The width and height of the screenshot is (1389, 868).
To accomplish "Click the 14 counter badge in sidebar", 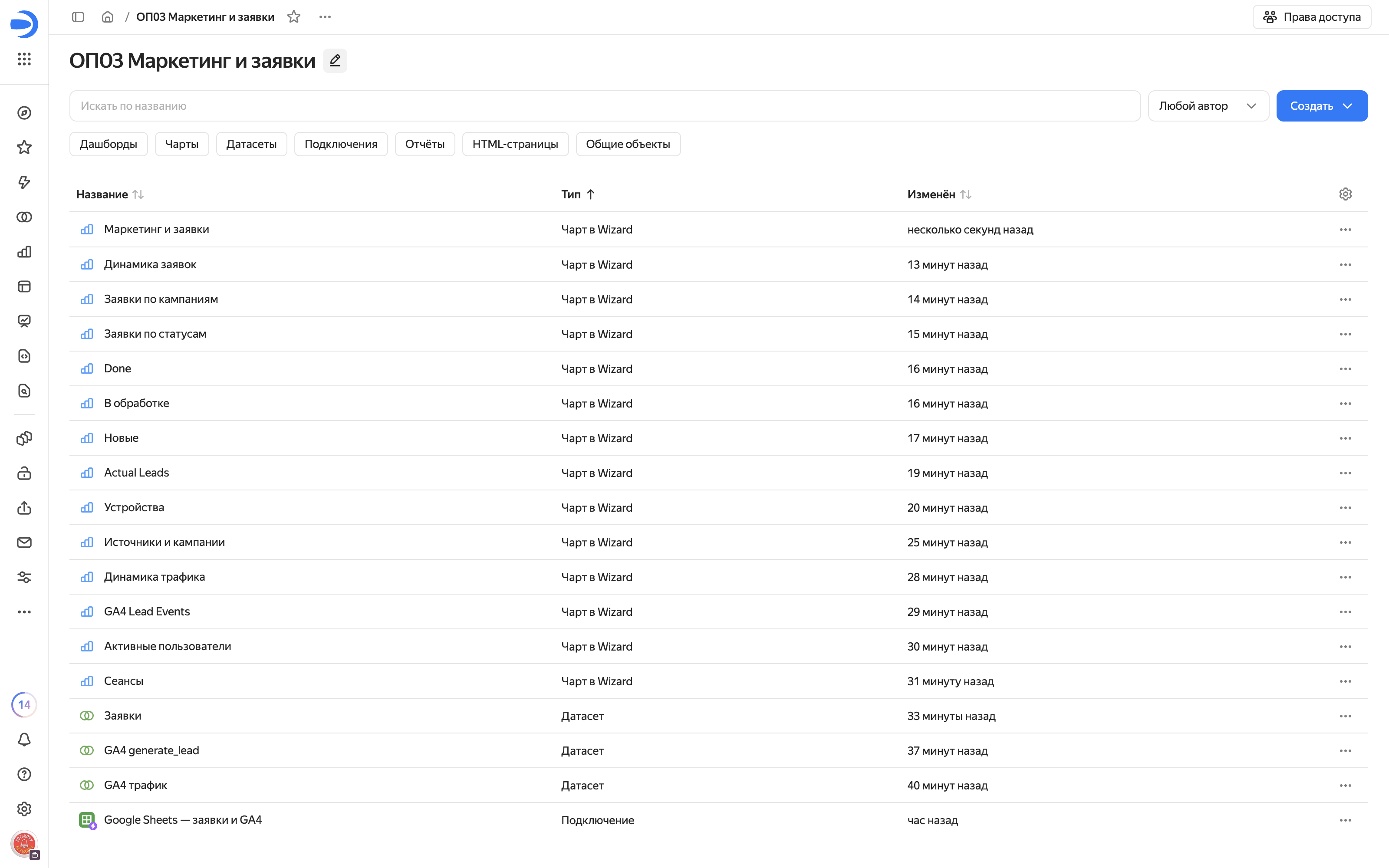I will click(x=24, y=704).
